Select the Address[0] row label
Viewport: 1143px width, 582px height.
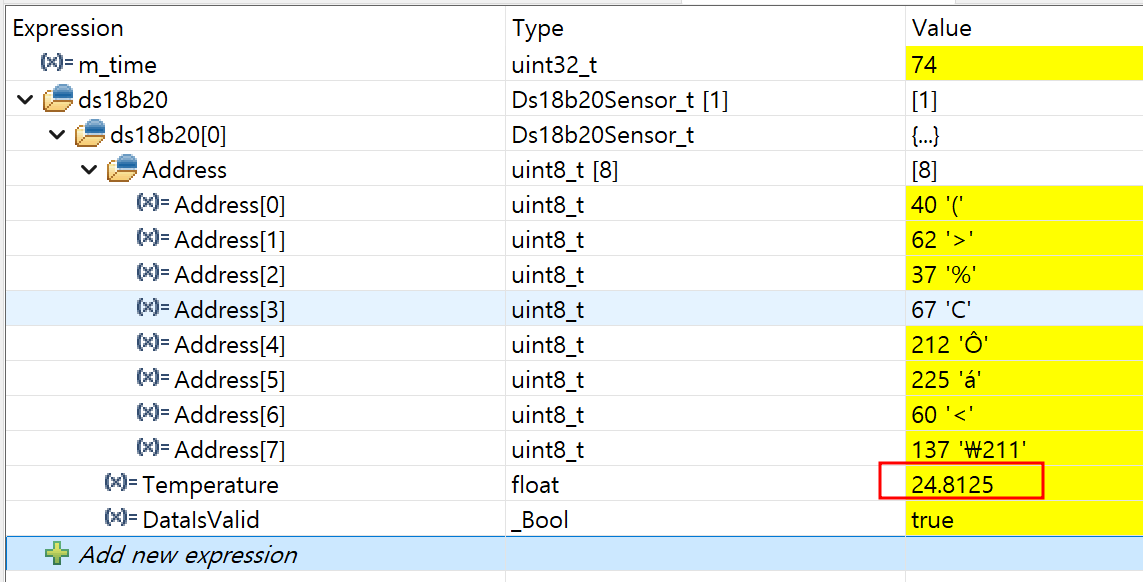(x=230, y=206)
